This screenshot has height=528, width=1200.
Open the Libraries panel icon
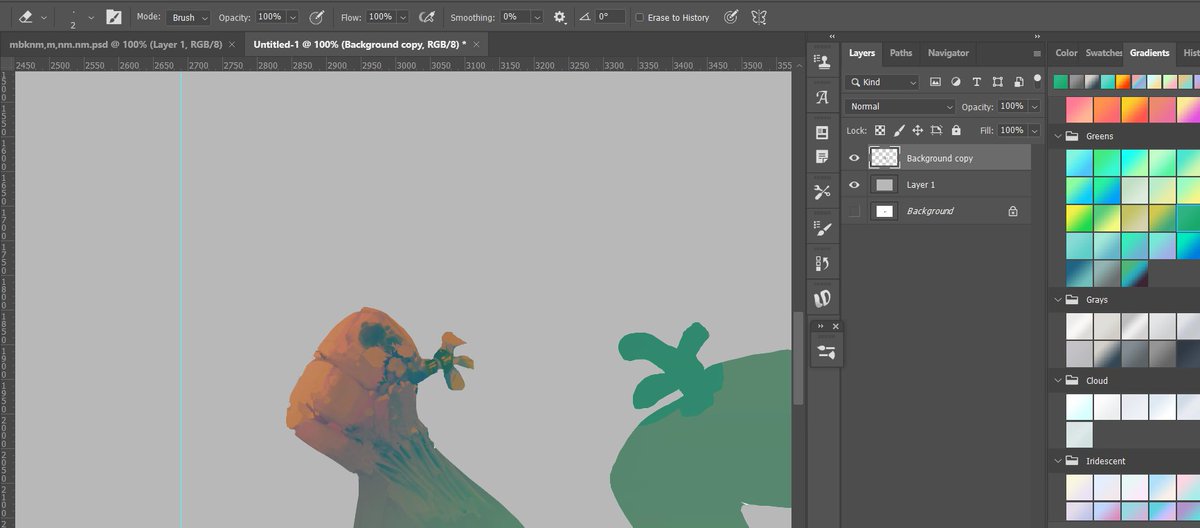point(822,132)
